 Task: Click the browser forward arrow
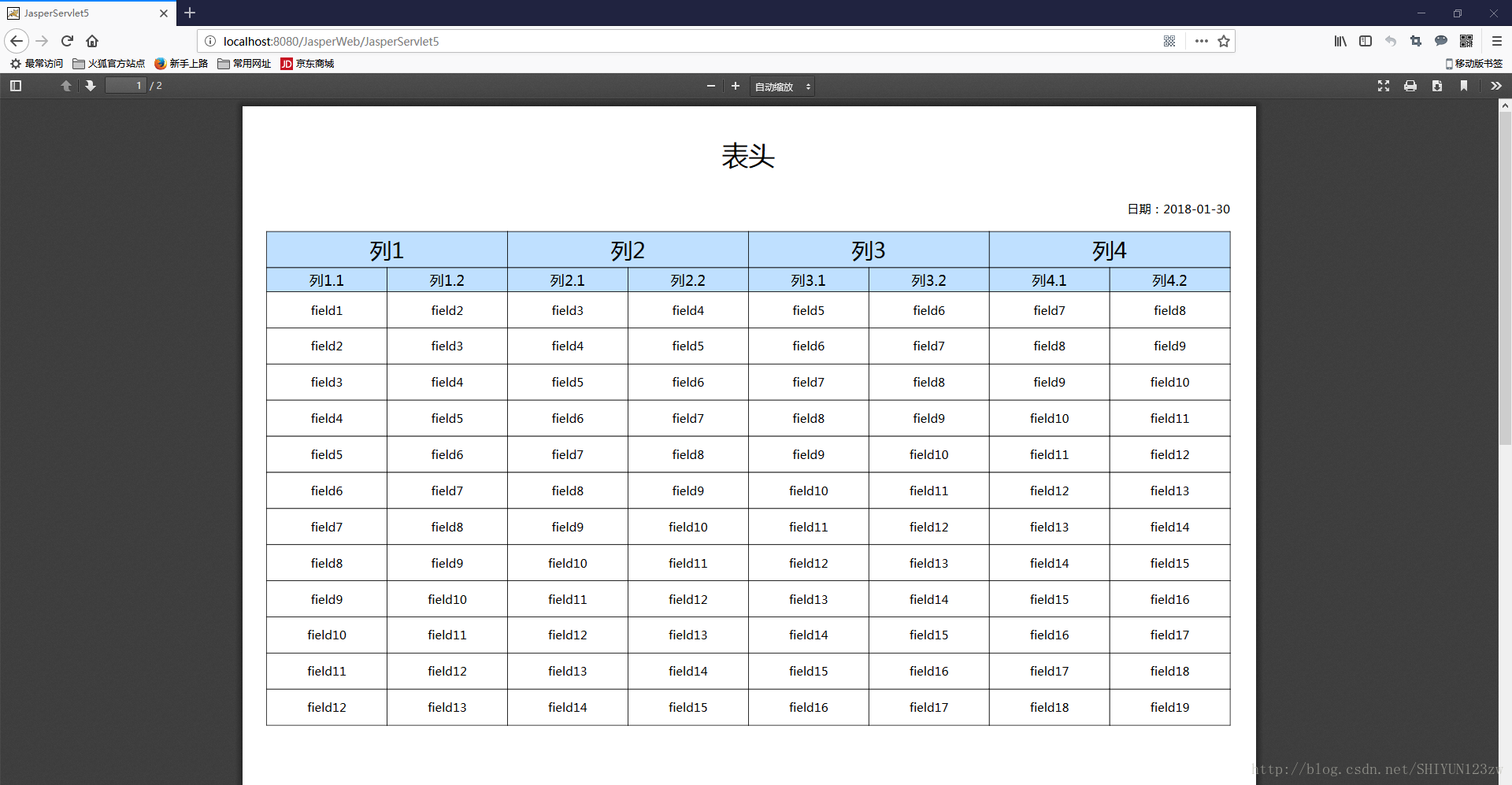point(43,41)
